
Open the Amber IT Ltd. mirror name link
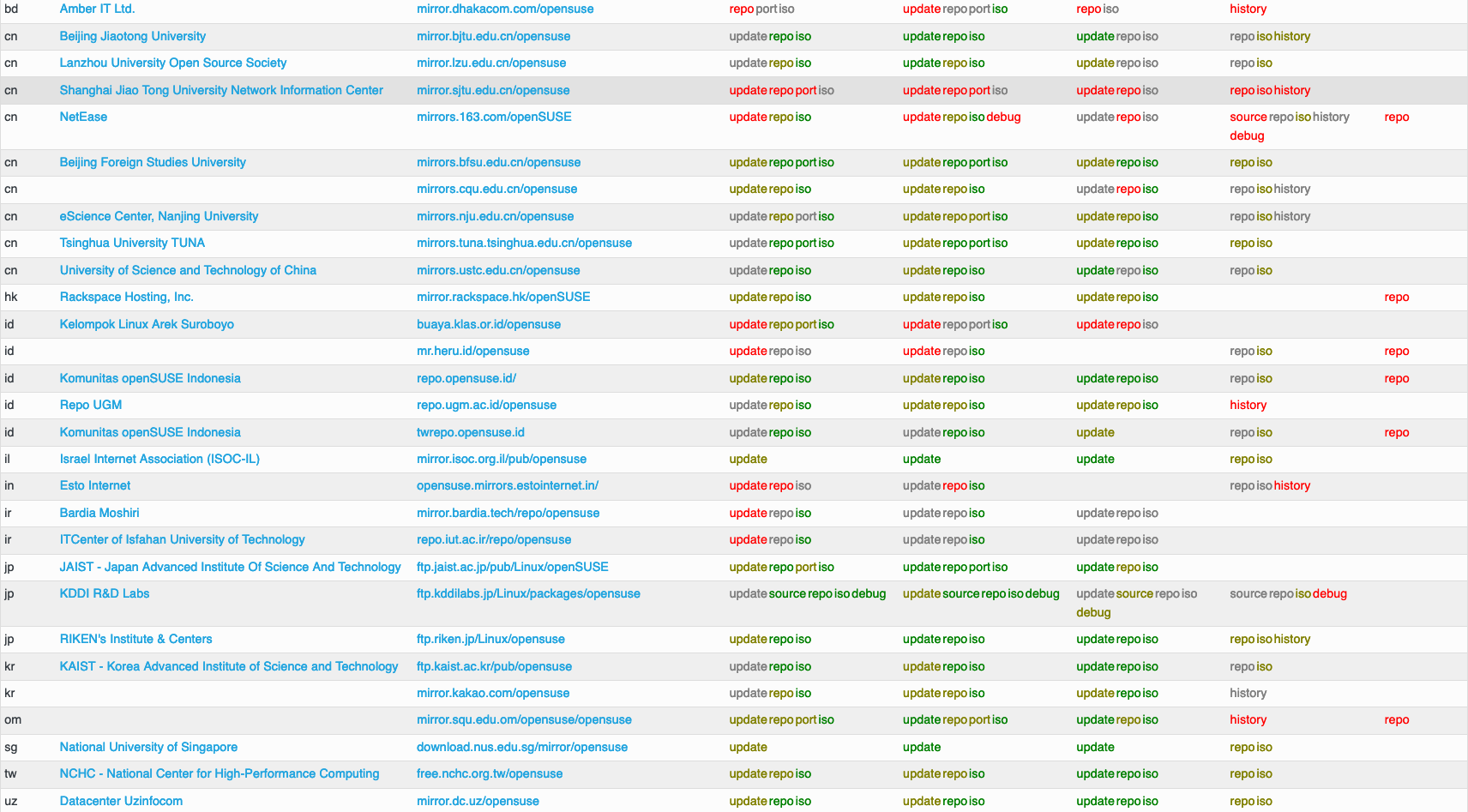click(97, 9)
